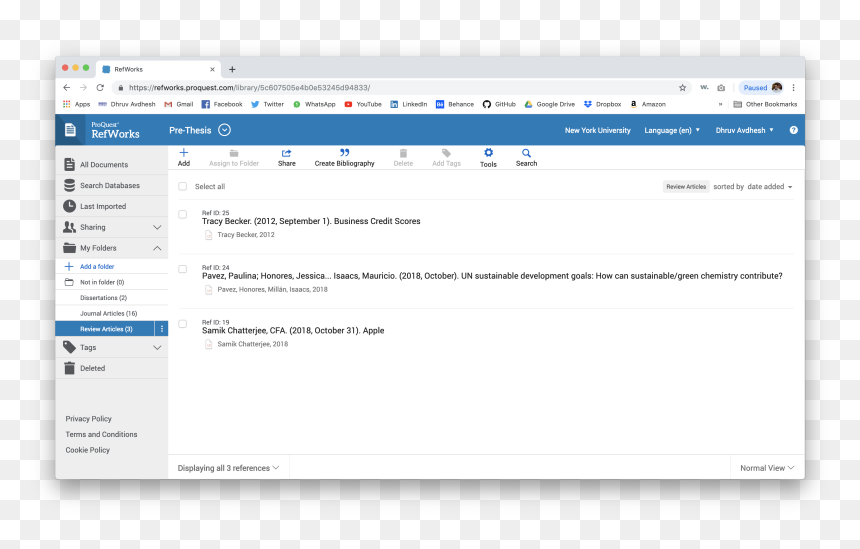860x549 pixels.
Task: Open the help question mark icon
Action: click(x=794, y=131)
